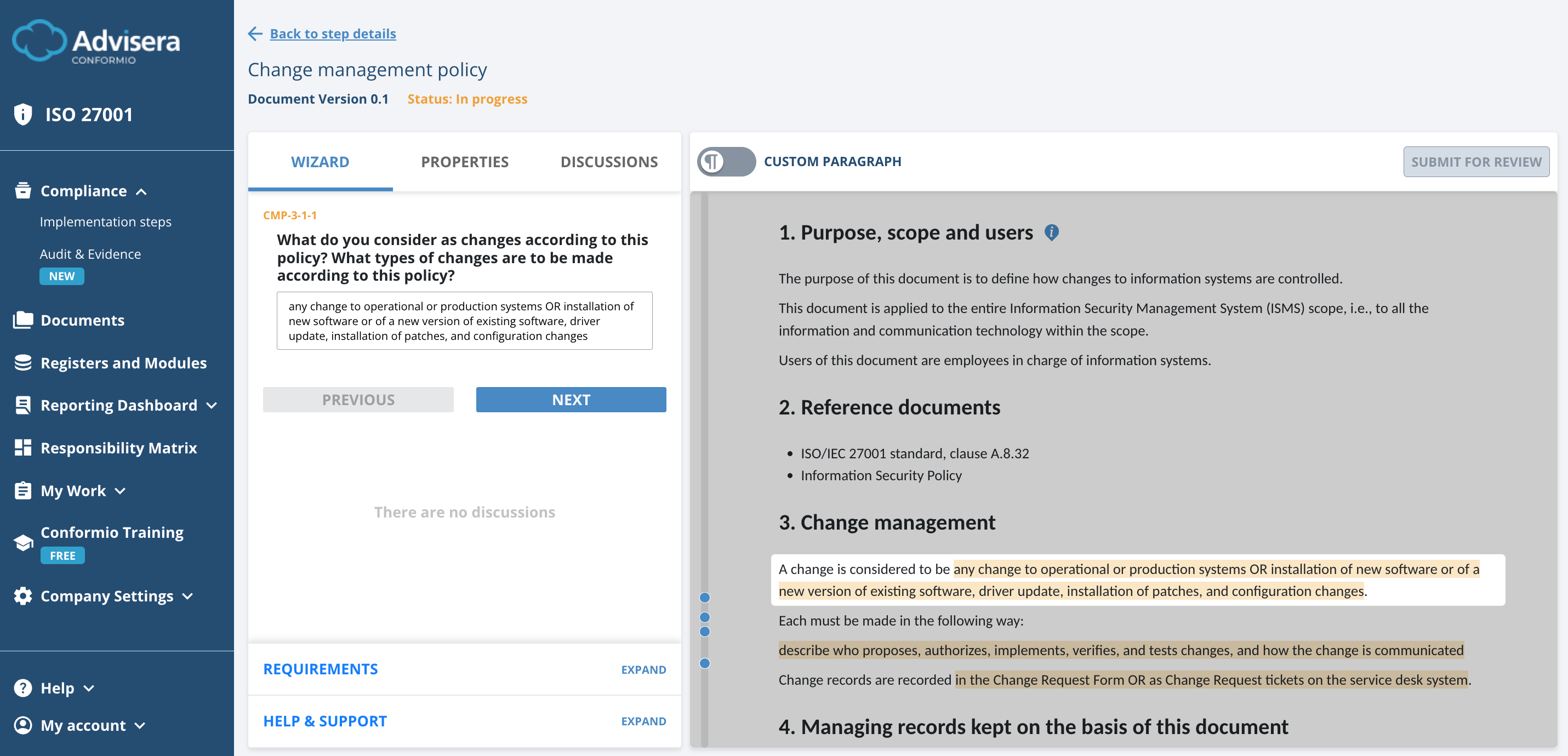Toggle the Custom Paragraph switch
Image resolution: width=1568 pixels, height=756 pixels.
[727, 161]
